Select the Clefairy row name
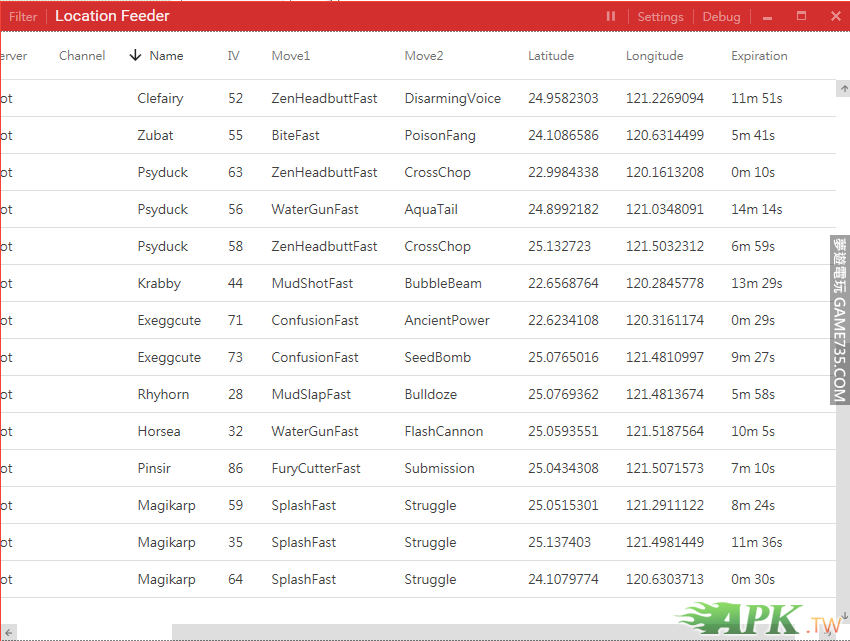The image size is (850, 641). tap(160, 98)
